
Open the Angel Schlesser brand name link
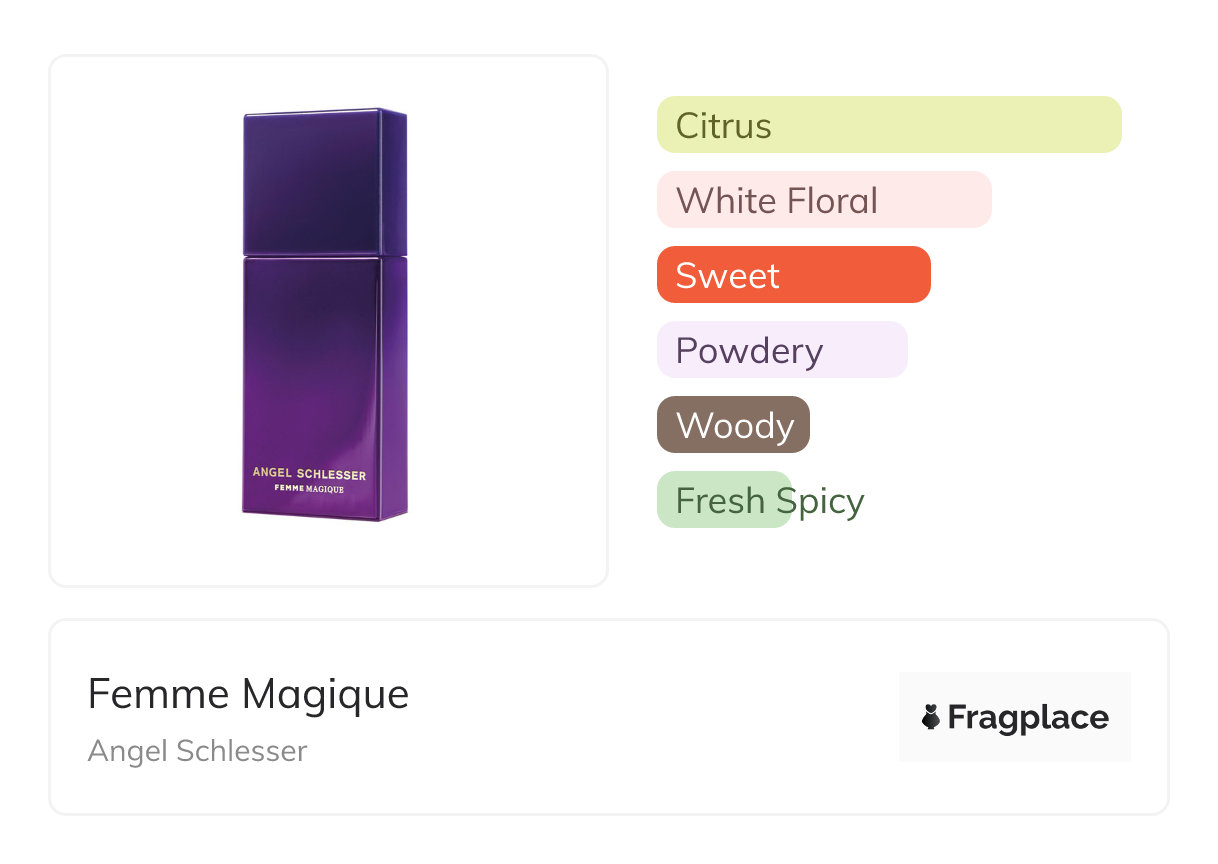pos(197,751)
